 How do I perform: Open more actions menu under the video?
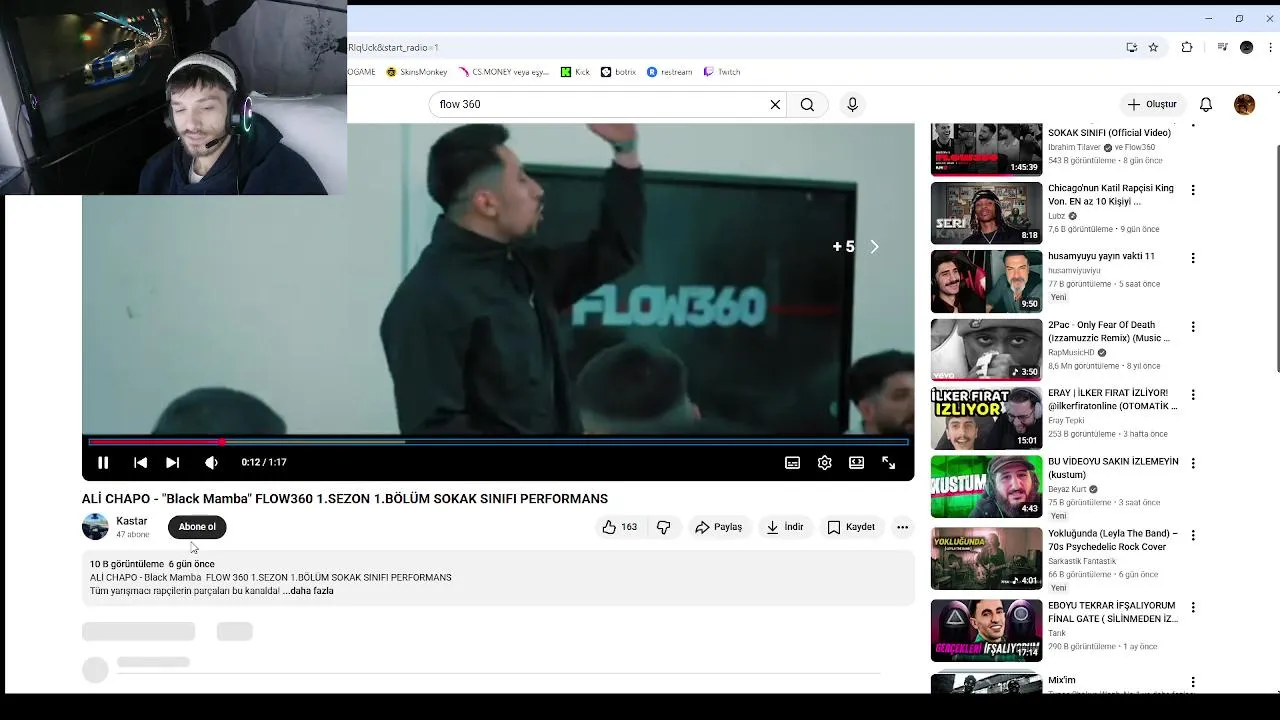902,527
